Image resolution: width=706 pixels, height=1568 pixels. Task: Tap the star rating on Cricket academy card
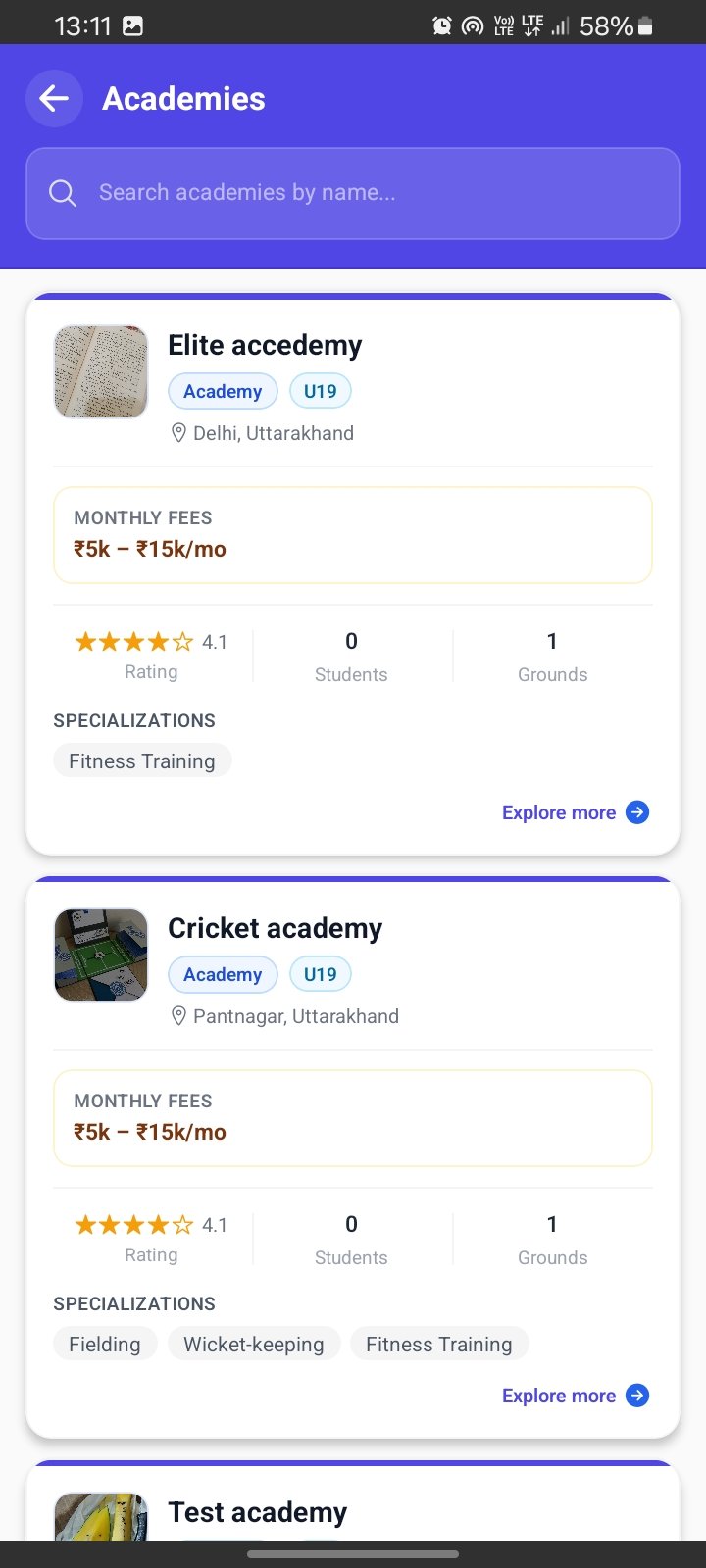[x=134, y=1225]
